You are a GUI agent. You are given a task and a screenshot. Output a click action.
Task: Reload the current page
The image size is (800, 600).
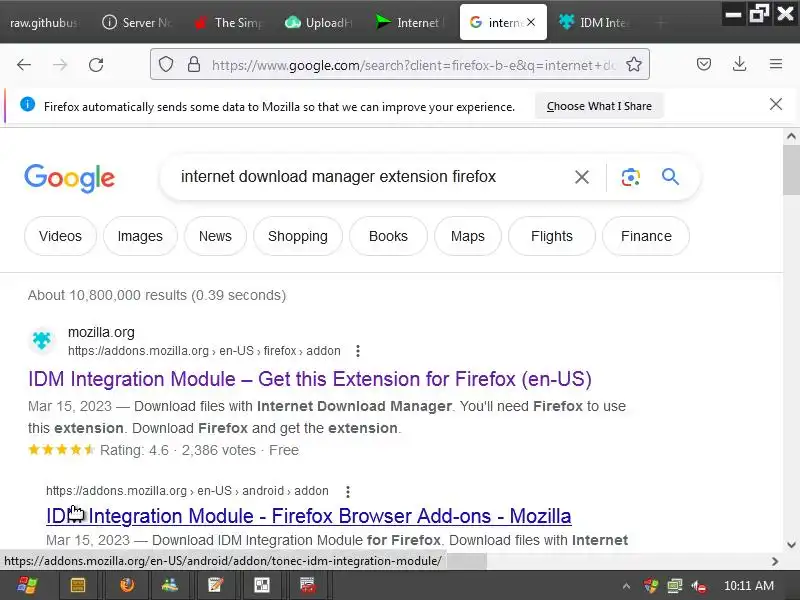[x=96, y=65]
